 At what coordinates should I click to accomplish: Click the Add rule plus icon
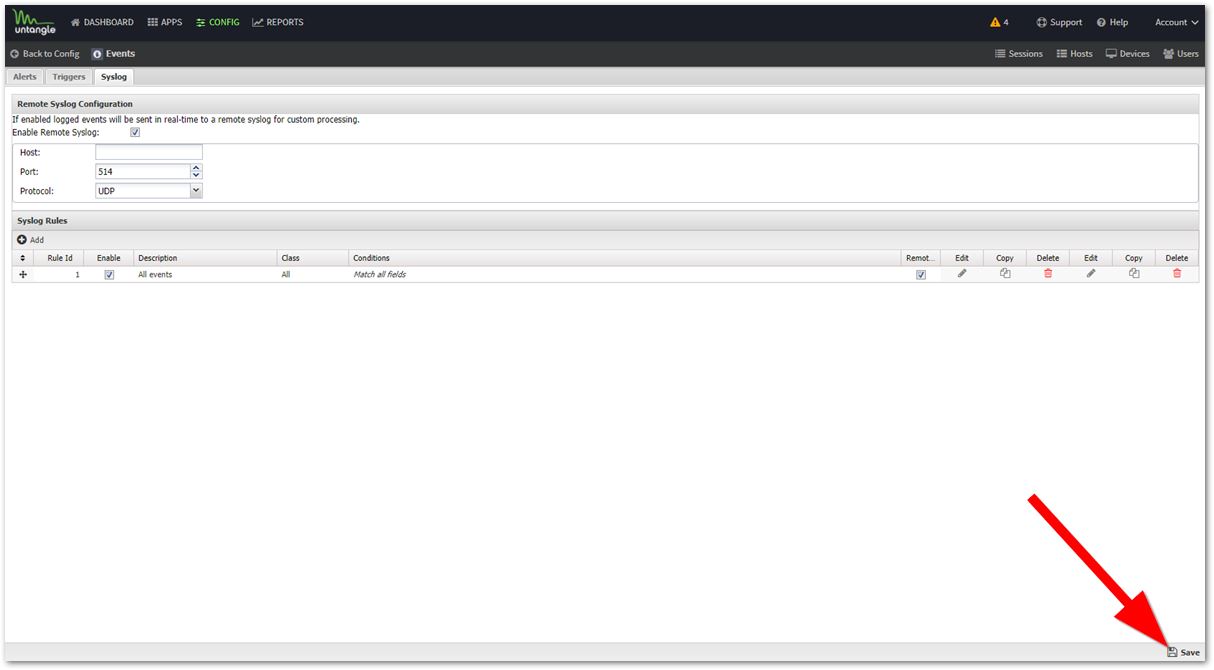(x=22, y=240)
